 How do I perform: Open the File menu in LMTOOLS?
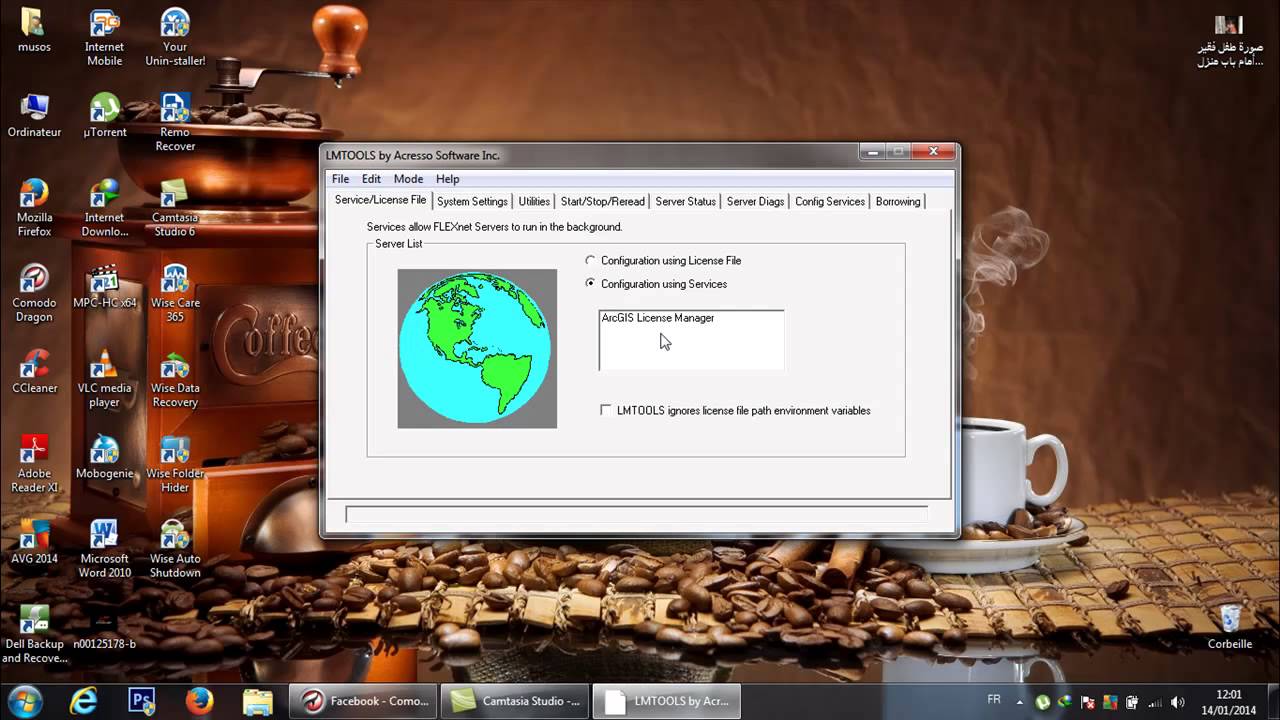340,179
